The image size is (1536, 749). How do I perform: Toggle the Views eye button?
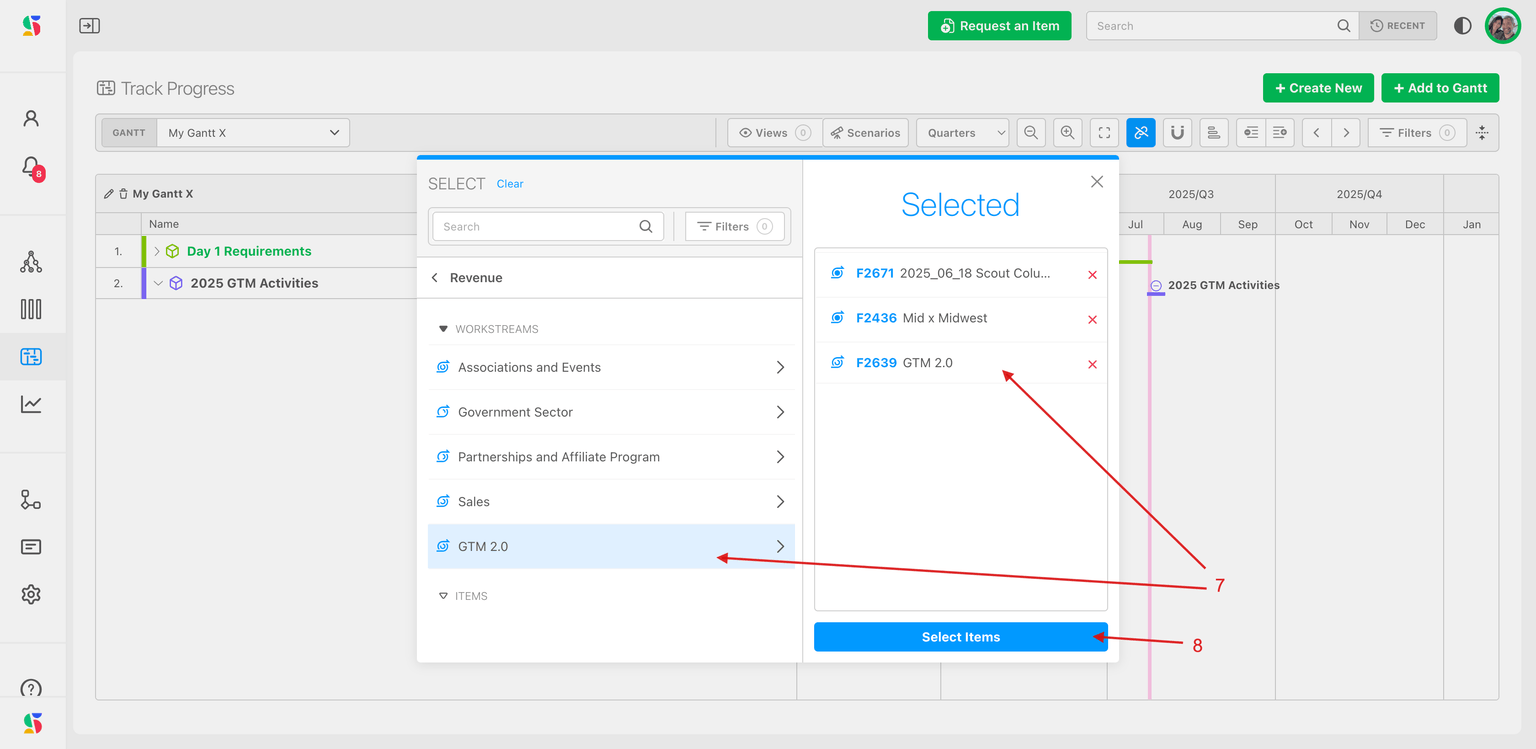pyautogui.click(x=773, y=133)
